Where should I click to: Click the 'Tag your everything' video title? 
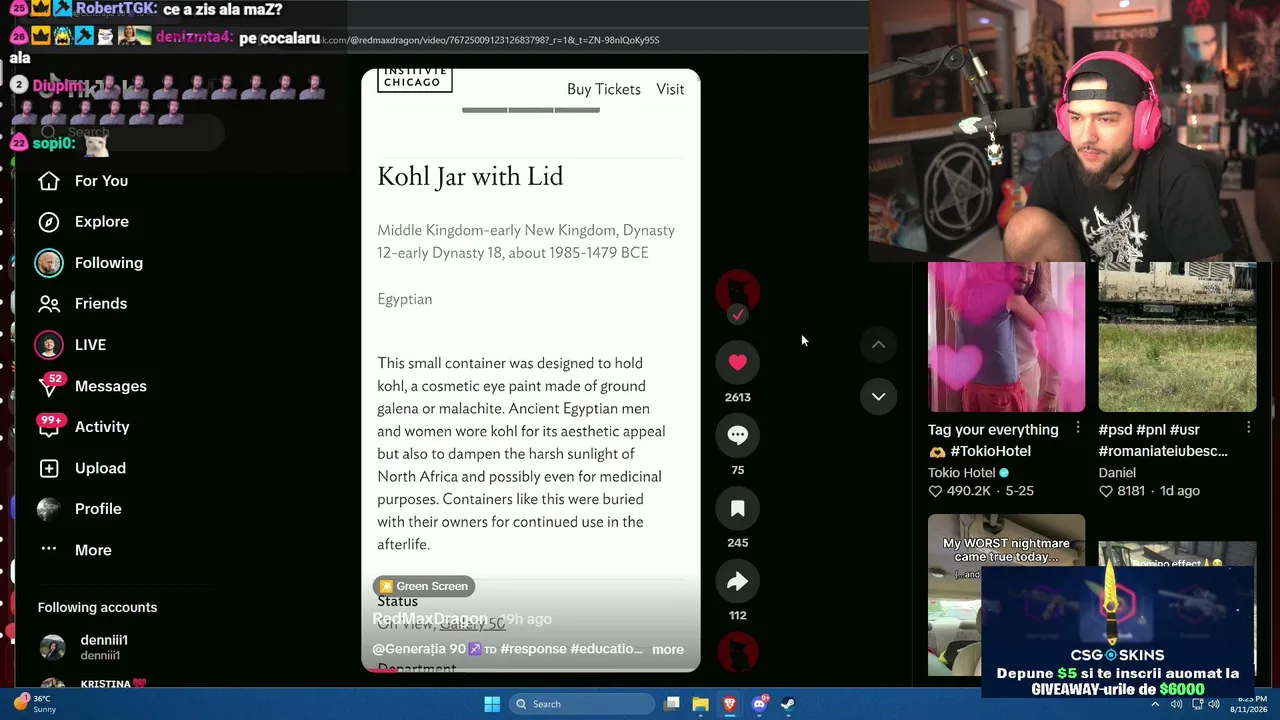point(993,440)
